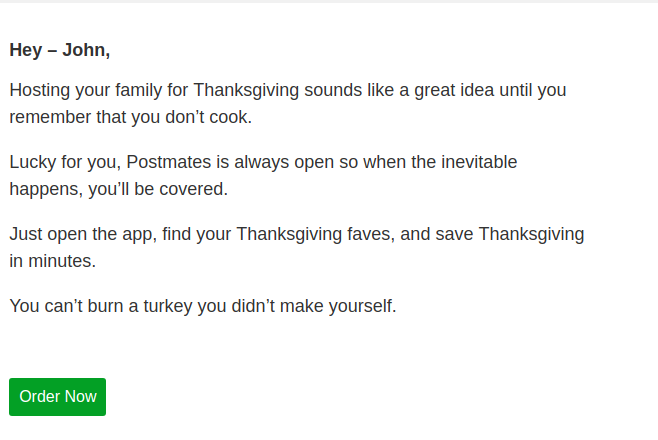
Task: Select the name "John" in the greeting
Action: [84, 50]
